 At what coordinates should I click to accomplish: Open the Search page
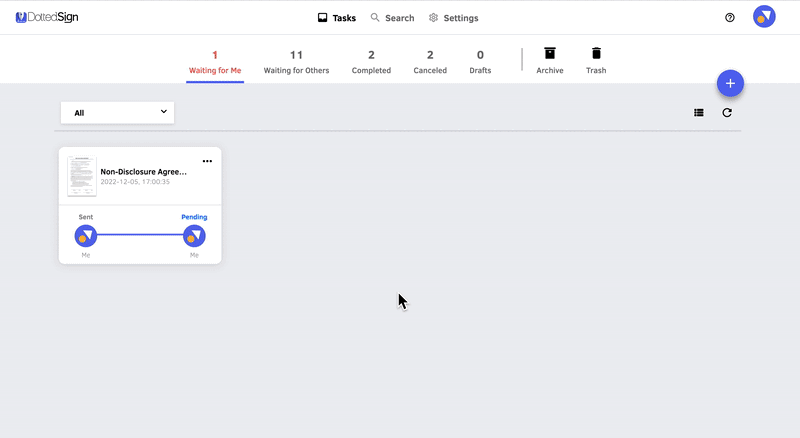[392, 18]
